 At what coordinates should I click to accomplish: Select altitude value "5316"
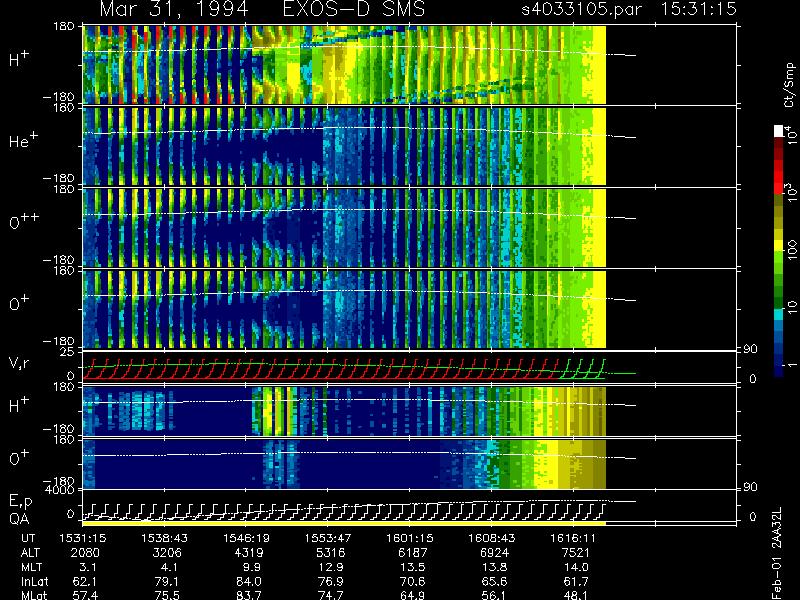(x=331, y=553)
